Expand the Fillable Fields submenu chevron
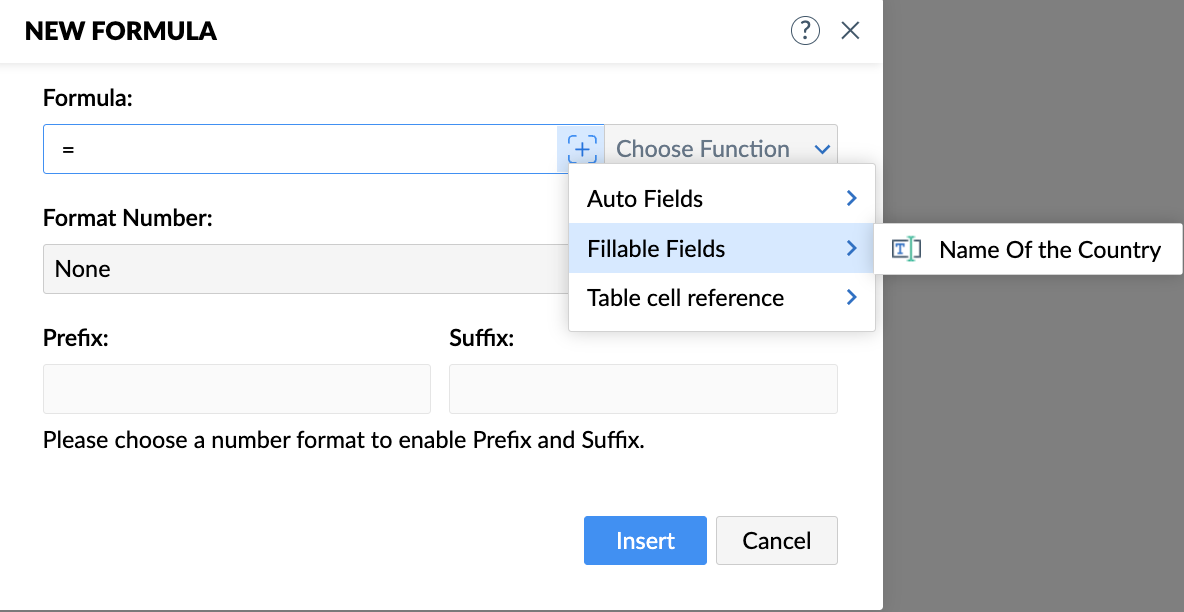Viewport: 1184px width, 612px height. click(x=851, y=248)
